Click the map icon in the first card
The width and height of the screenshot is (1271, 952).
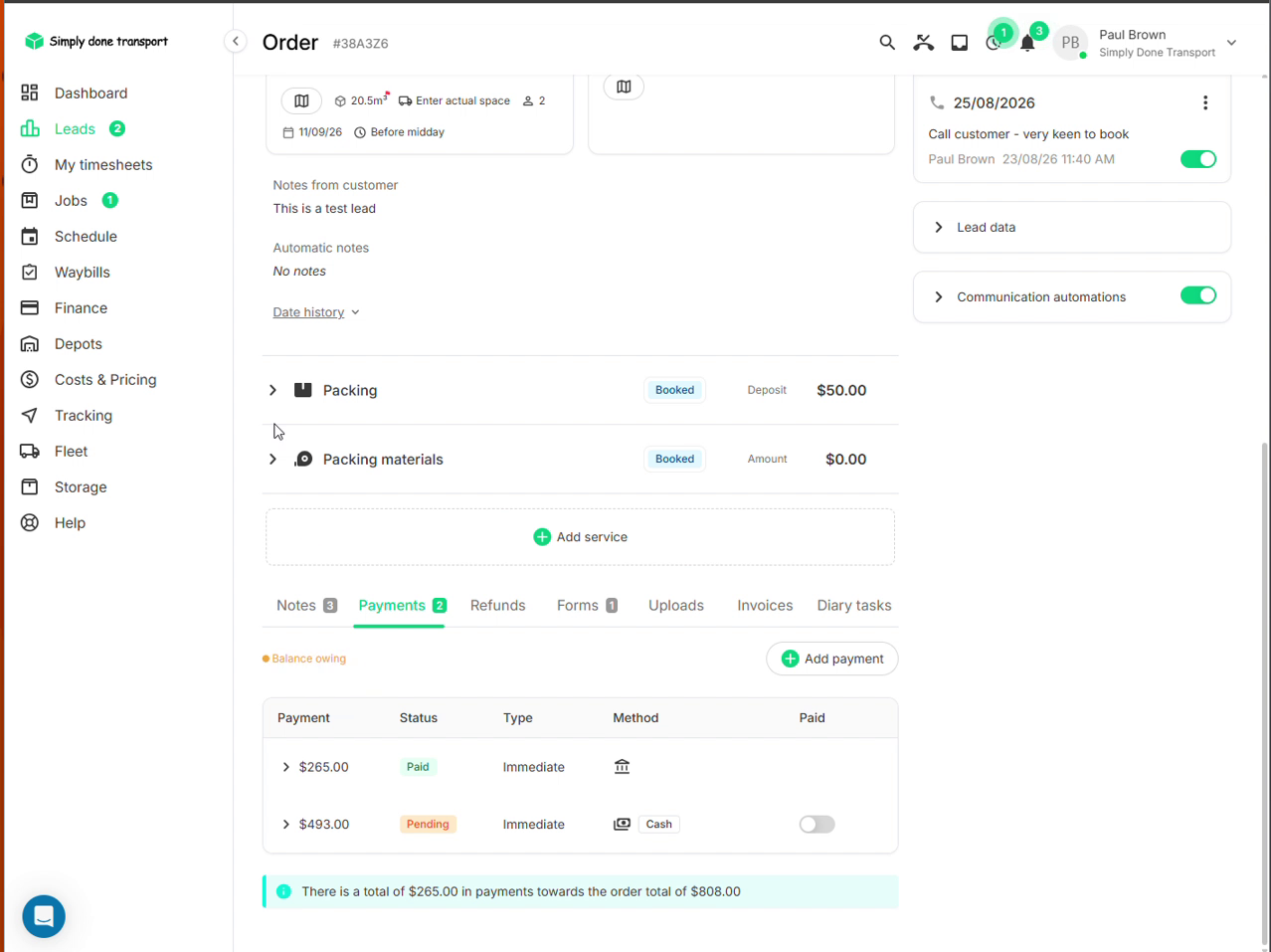[301, 100]
